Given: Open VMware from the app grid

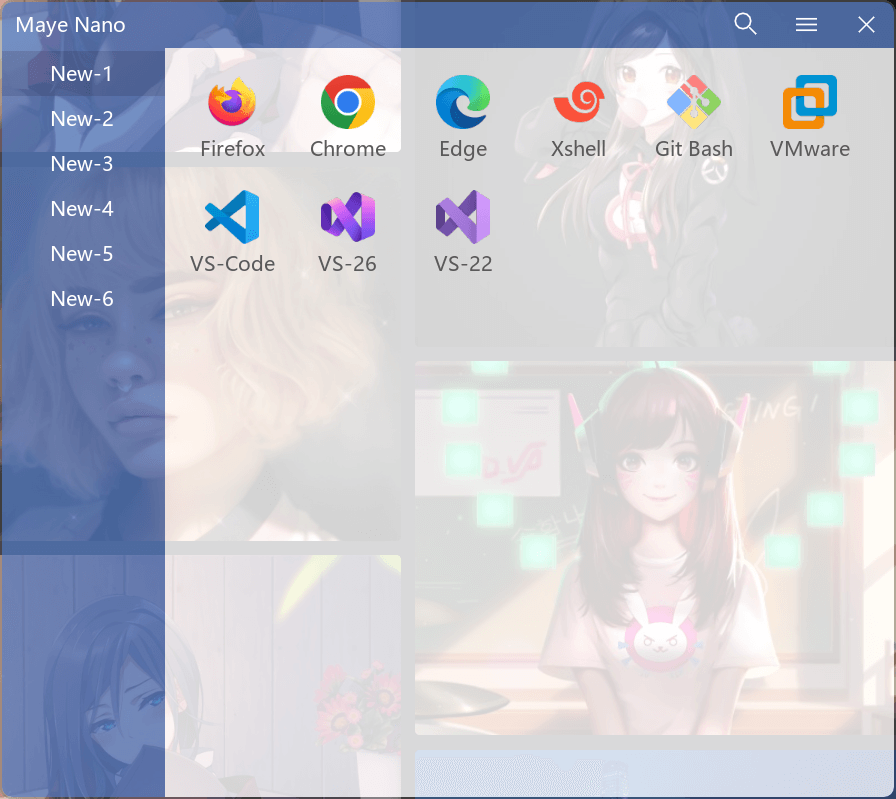Looking at the screenshot, I should [x=809, y=103].
